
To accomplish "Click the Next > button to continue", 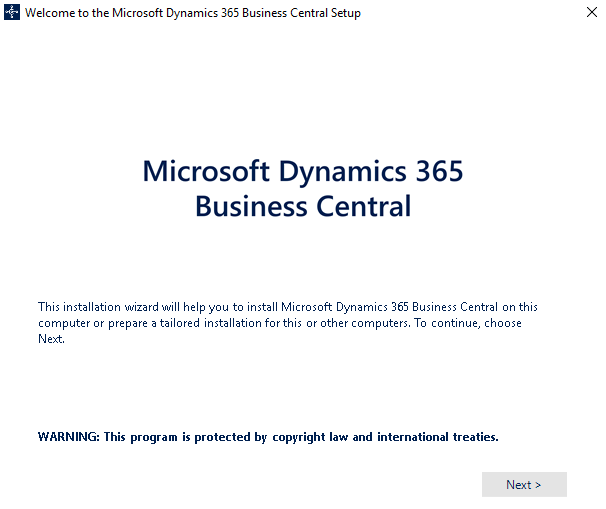I will (x=524, y=484).
